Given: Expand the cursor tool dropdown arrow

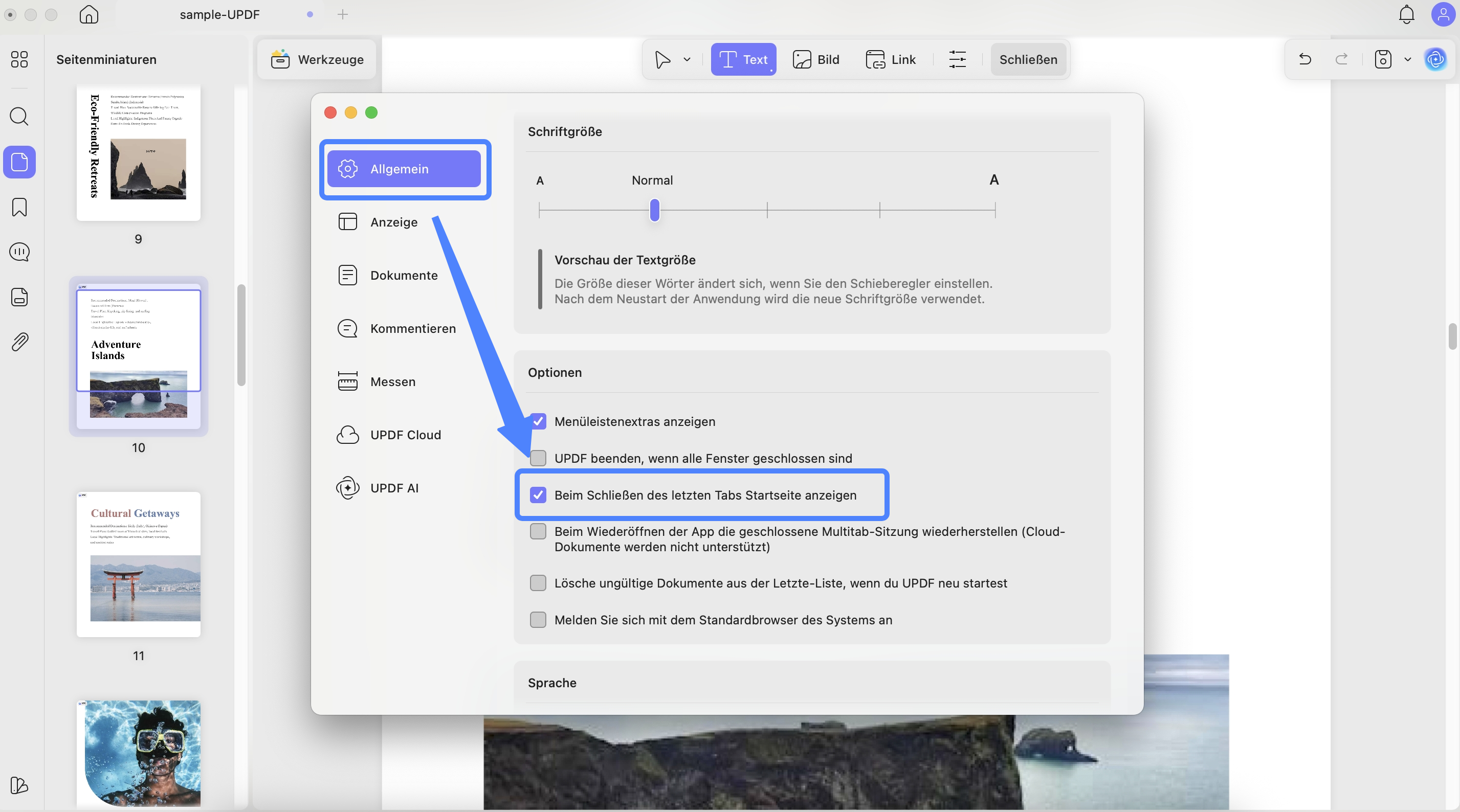Looking at the screenshot, I should click(687, 59).
